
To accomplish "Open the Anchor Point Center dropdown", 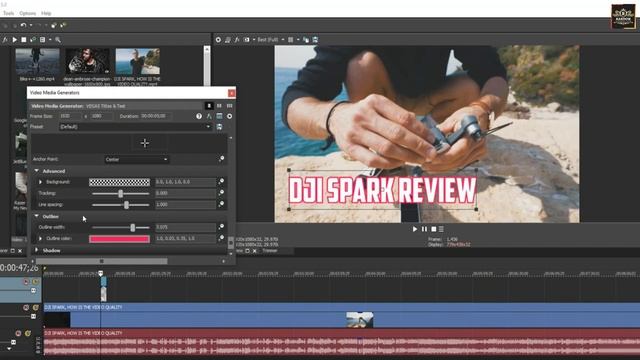I will pos(136,160).
